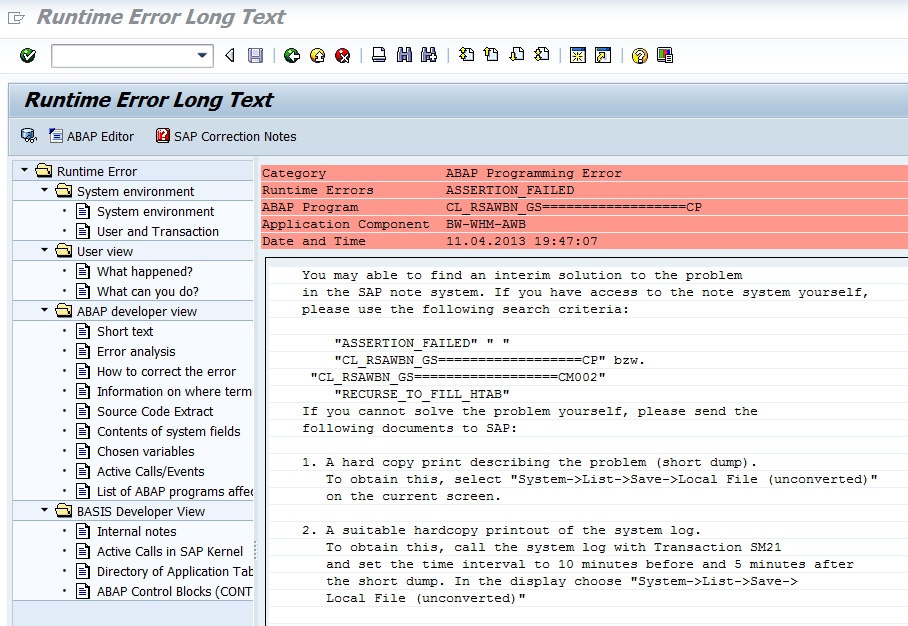This screenshot has height=626, width=908.
Task: Click the menu icon beside window title
Action: [x=16, y=18]
